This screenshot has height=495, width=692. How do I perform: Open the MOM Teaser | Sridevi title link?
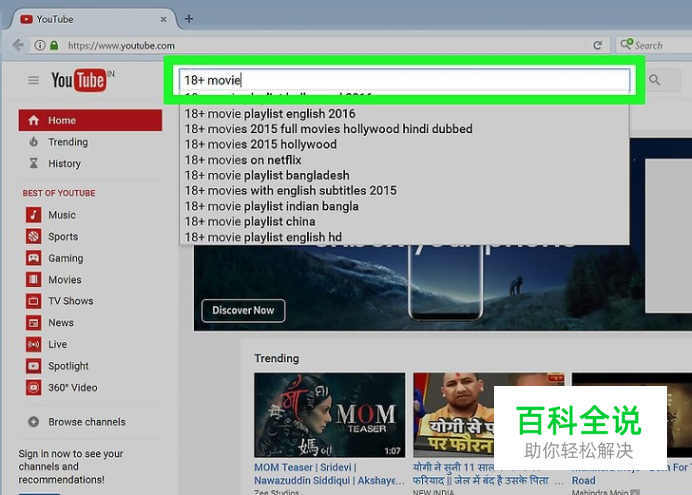[329, 474]
